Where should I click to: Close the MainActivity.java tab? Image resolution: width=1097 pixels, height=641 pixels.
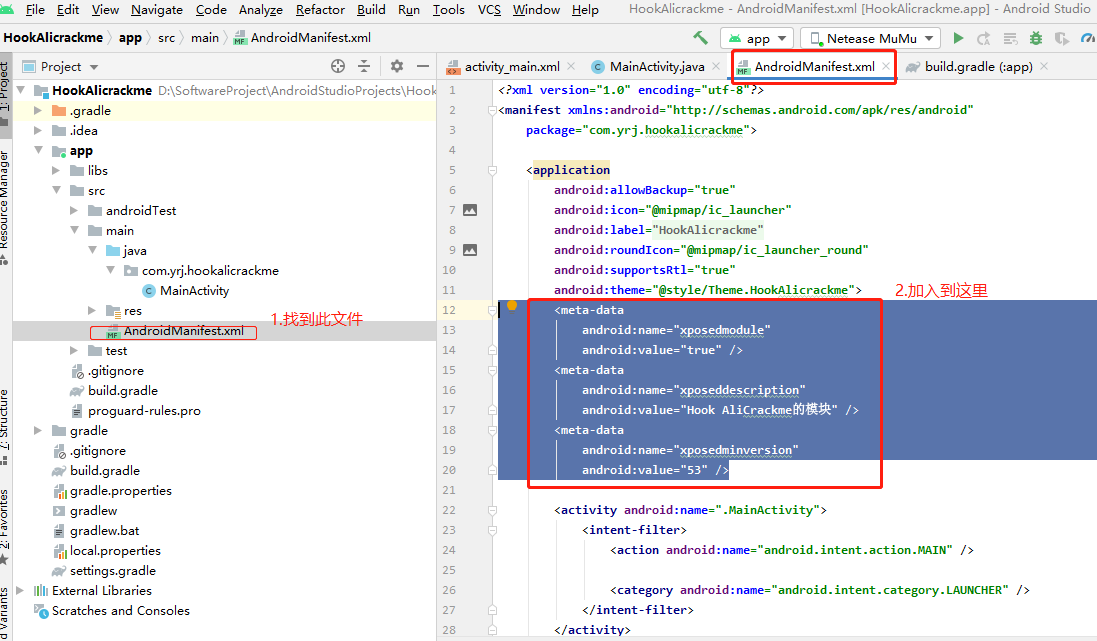point(716,66)
